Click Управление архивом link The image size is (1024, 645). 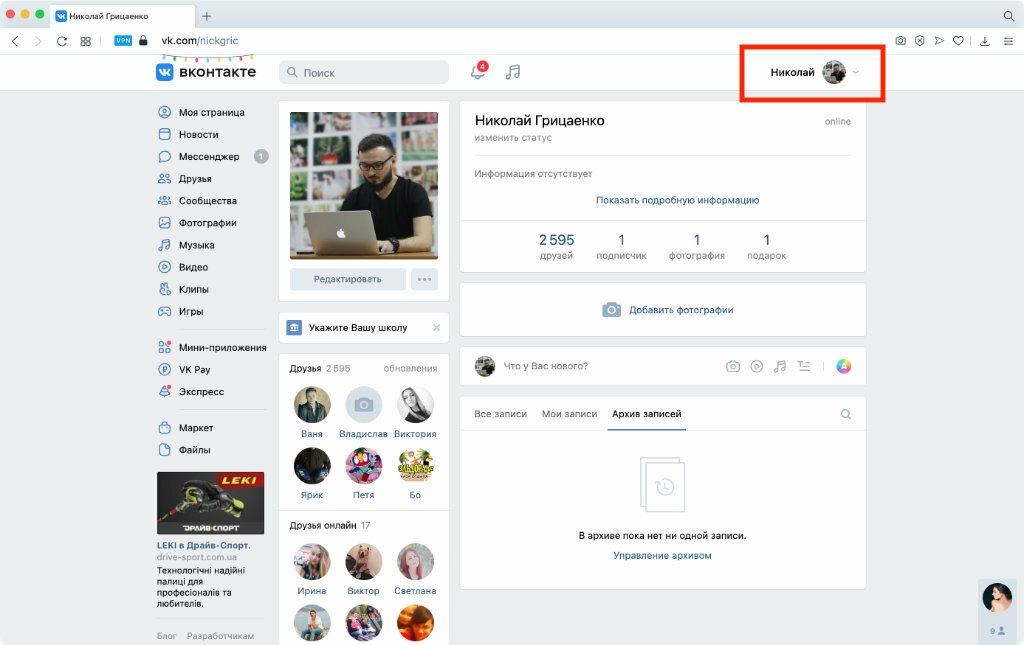[662, 556]
